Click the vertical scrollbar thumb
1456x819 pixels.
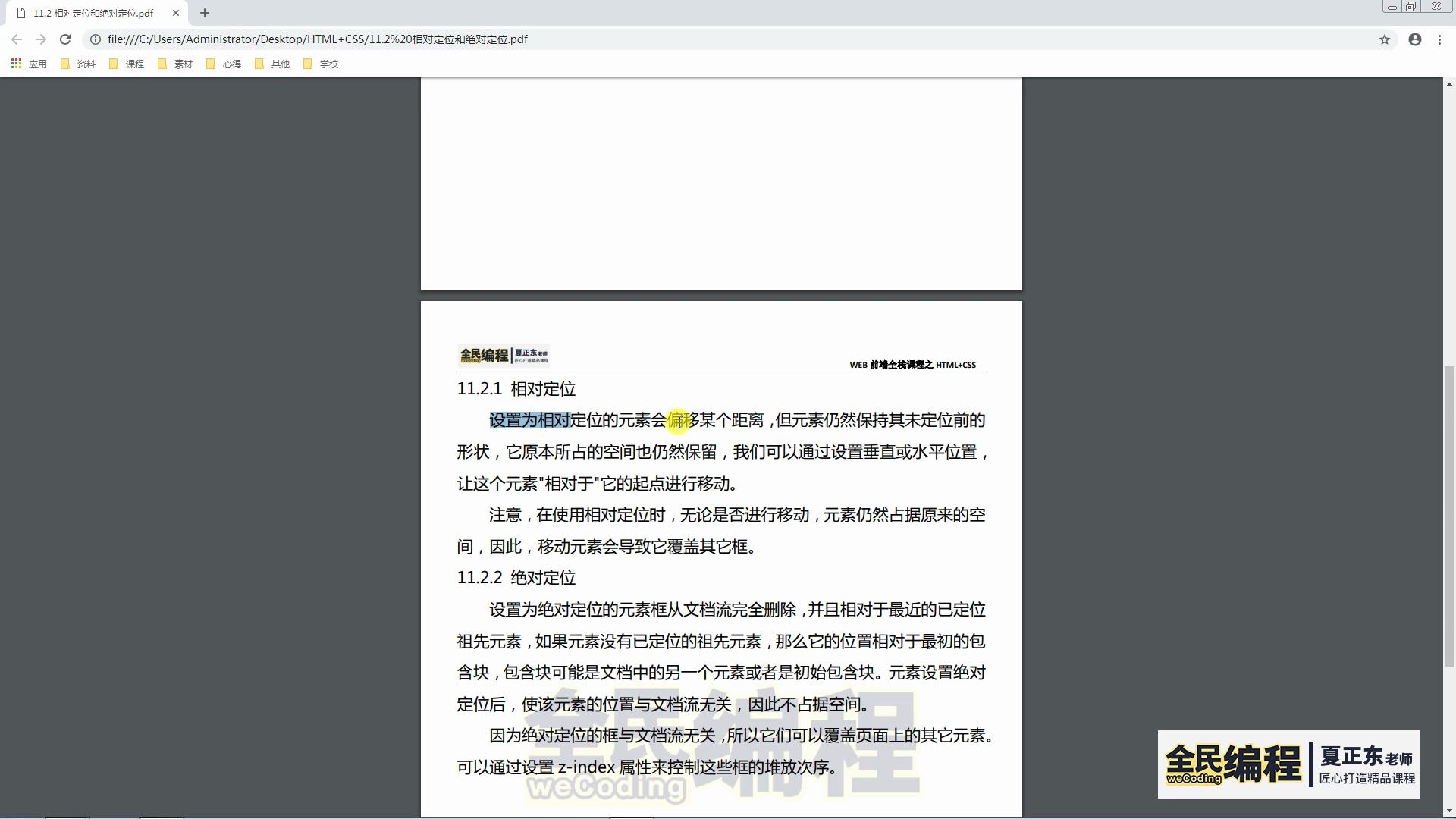pyautogui.click(x=1449, y=516)
